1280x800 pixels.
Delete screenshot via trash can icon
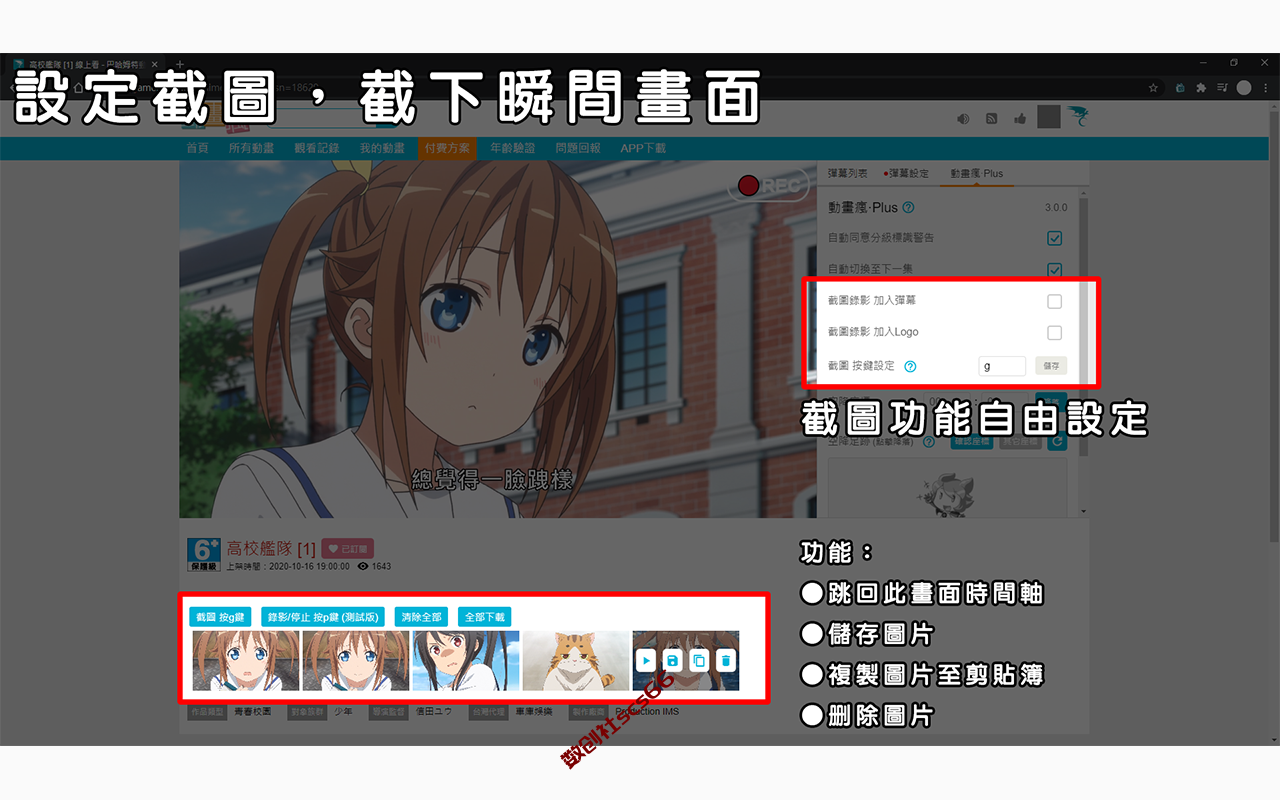pos(726,660)
